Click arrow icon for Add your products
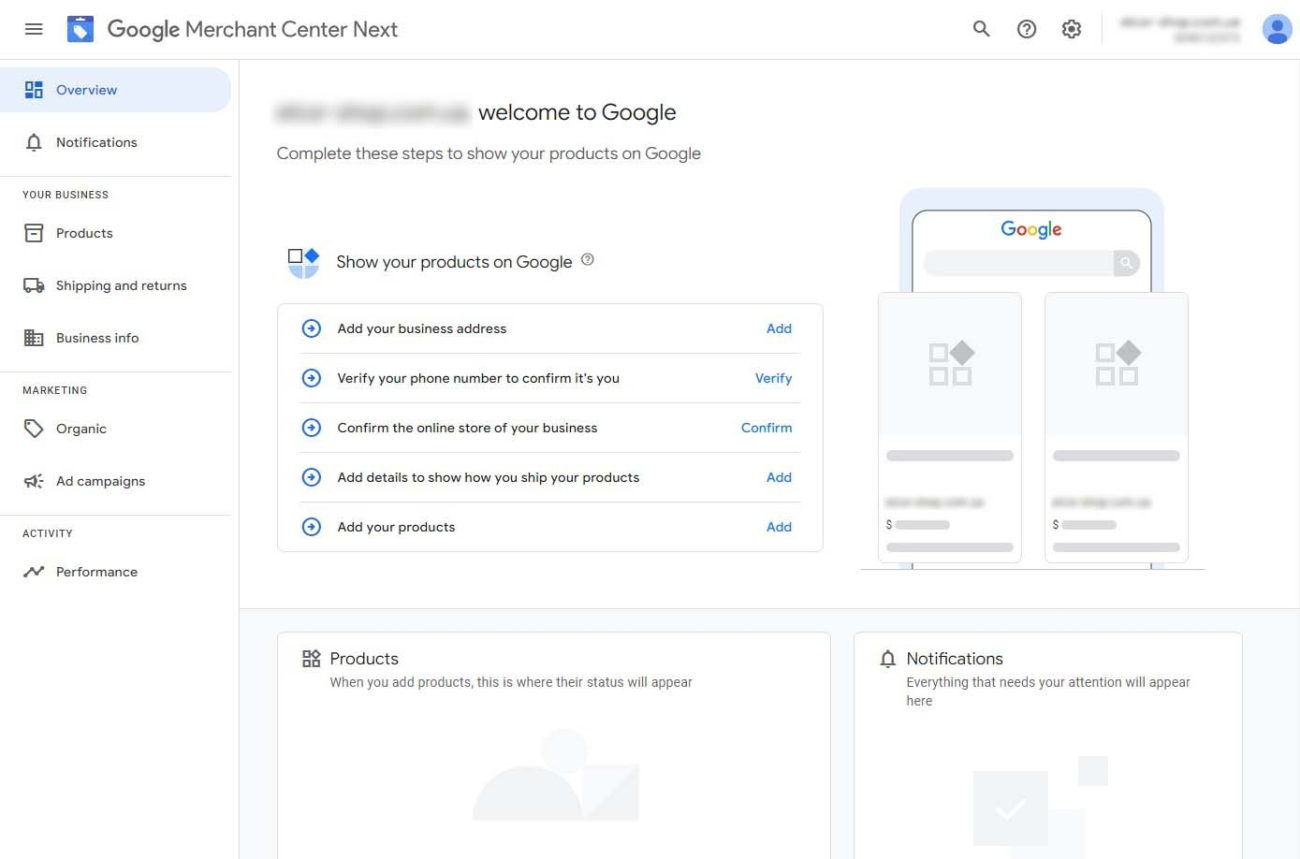Image resolution: width=1300 pixels, height=859 pixels. click(x=311, y=527)
